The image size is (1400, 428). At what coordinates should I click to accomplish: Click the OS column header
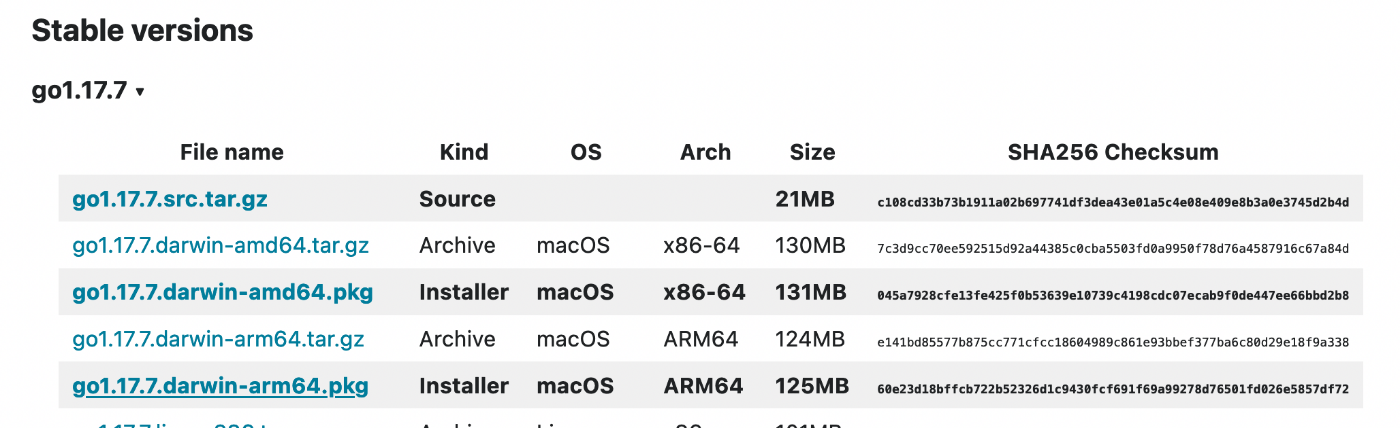point(586,153)
